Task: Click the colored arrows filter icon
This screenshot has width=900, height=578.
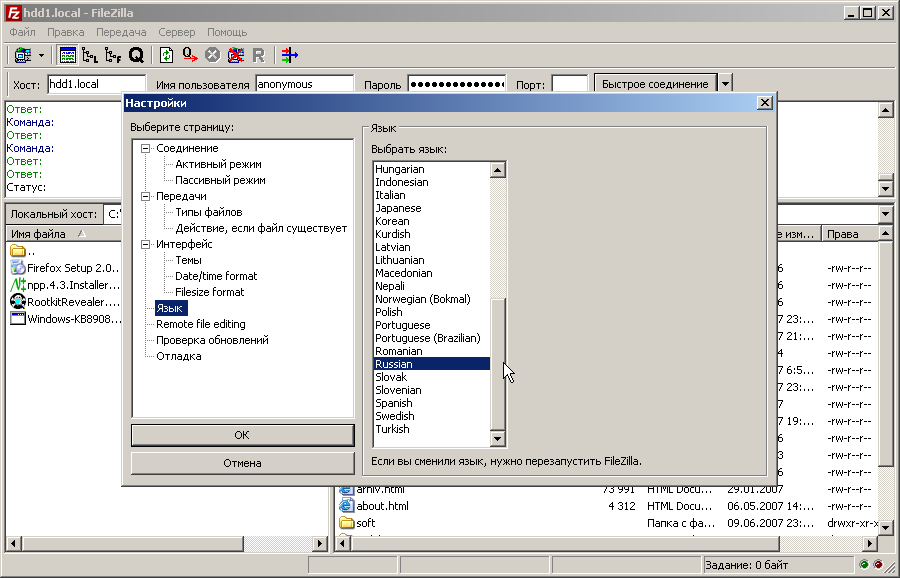Action: (289, 55)
